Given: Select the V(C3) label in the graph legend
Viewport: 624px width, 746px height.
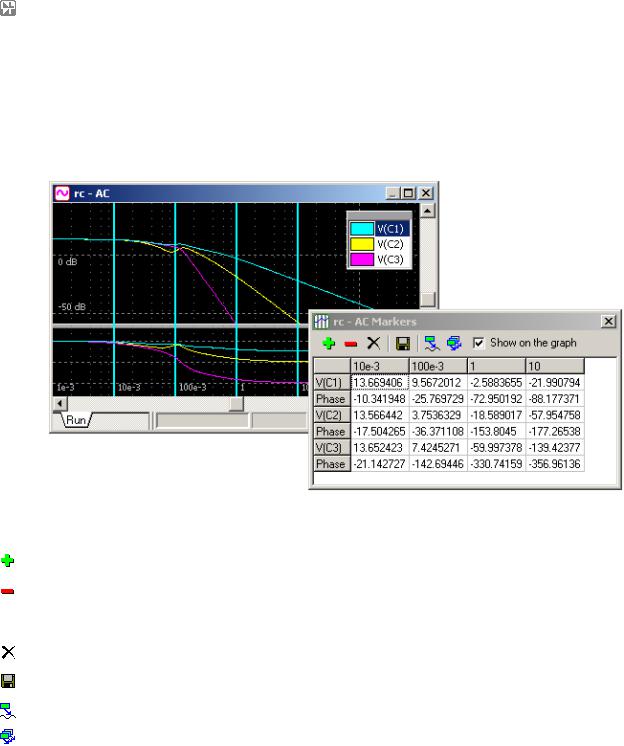Looking at the screenshot, I should click(390, 259).
